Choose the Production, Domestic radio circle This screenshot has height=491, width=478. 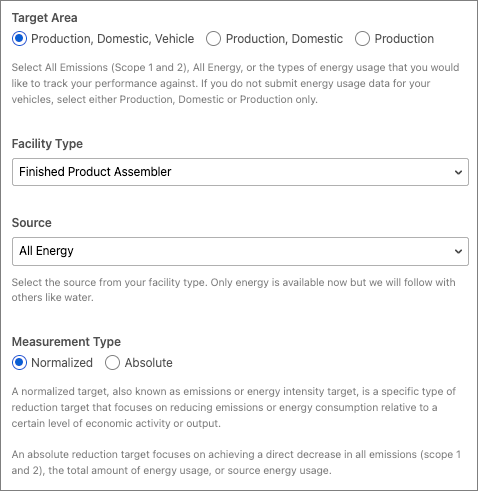213,39
